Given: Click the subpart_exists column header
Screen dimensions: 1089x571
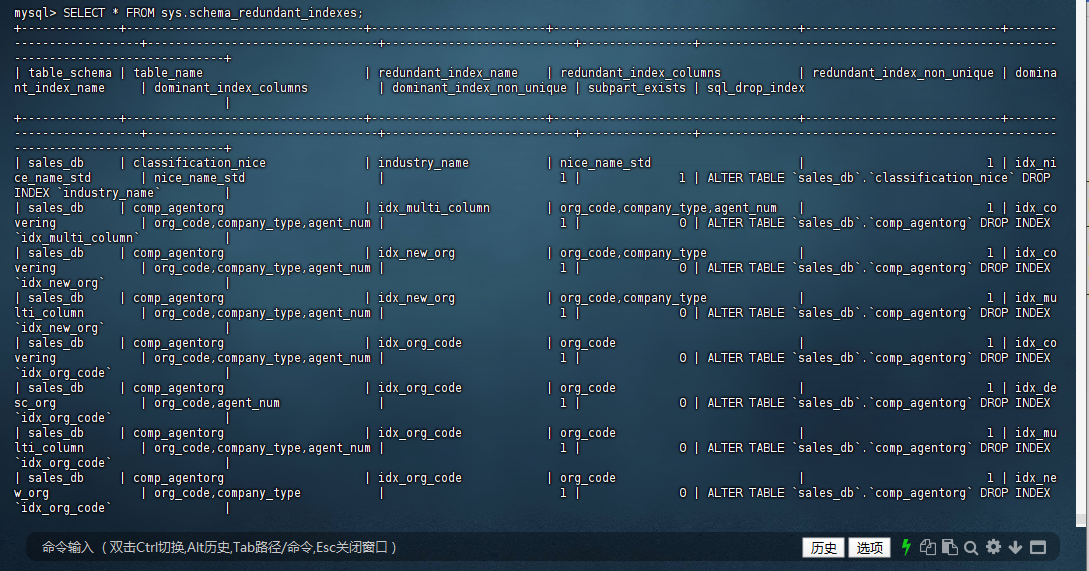Looking at the screenshot, I should (x=637, y=88).
